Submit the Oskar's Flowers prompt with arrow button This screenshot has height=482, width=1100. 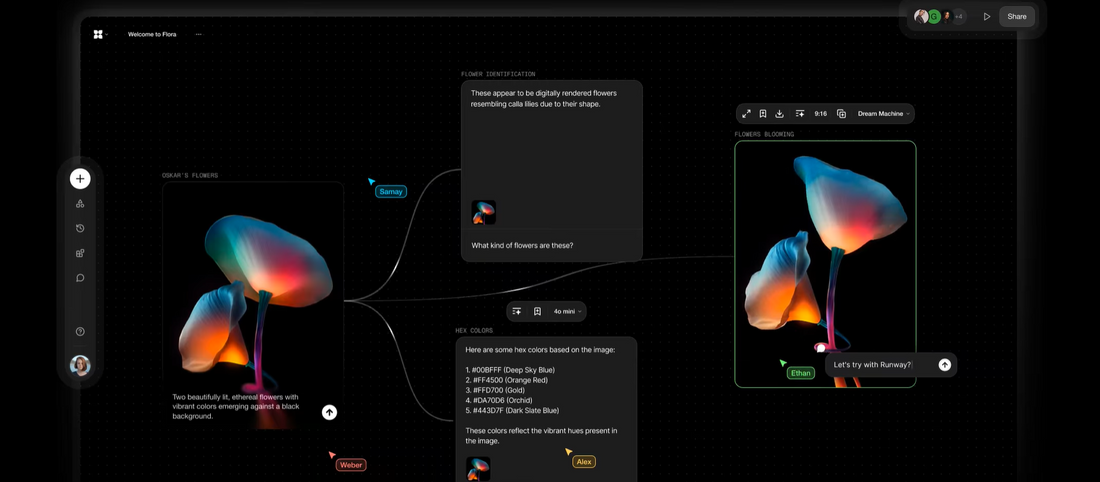click(x=329, y=412)
